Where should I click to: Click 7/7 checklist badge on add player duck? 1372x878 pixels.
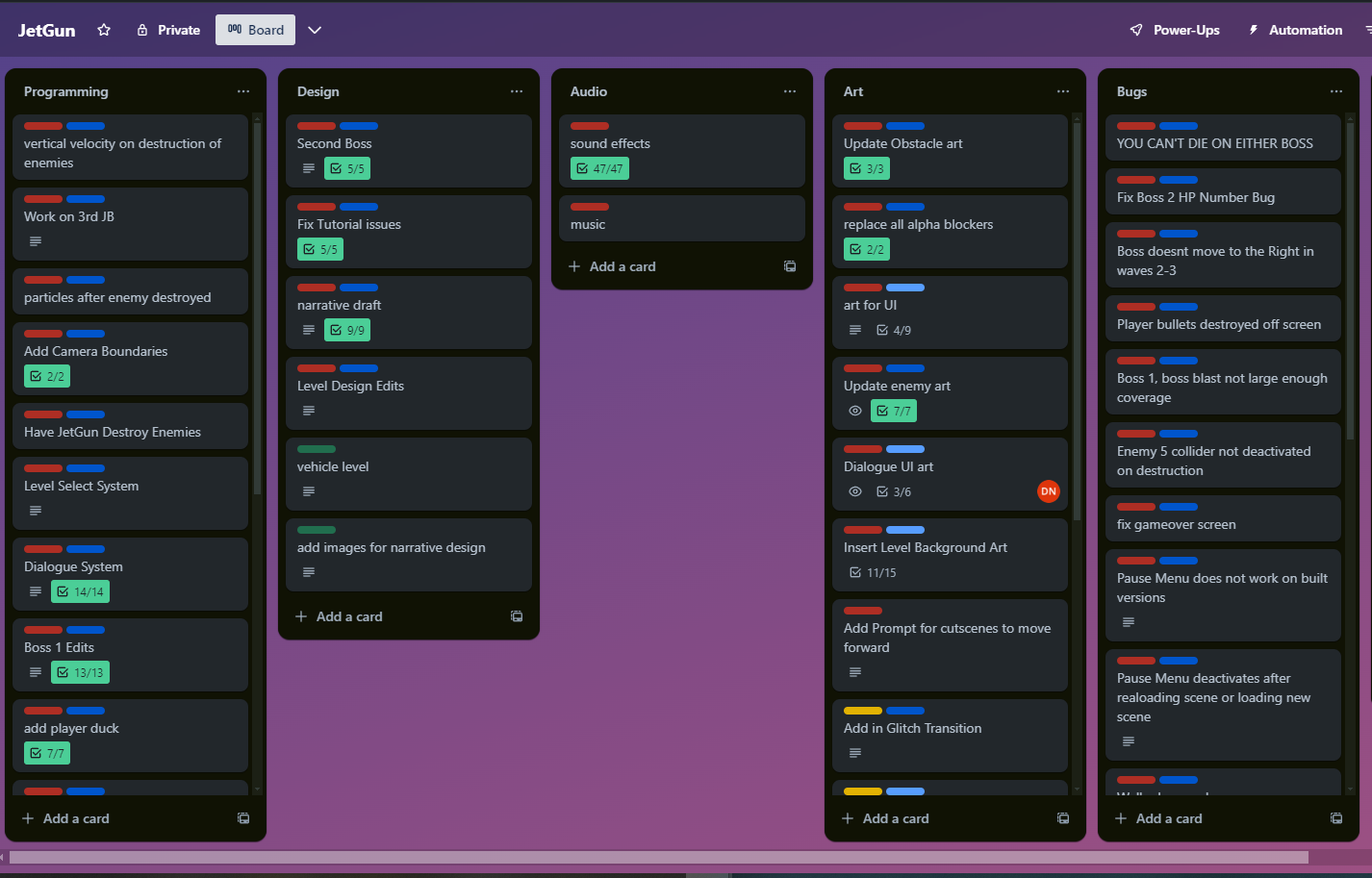[x=47, y=753]
